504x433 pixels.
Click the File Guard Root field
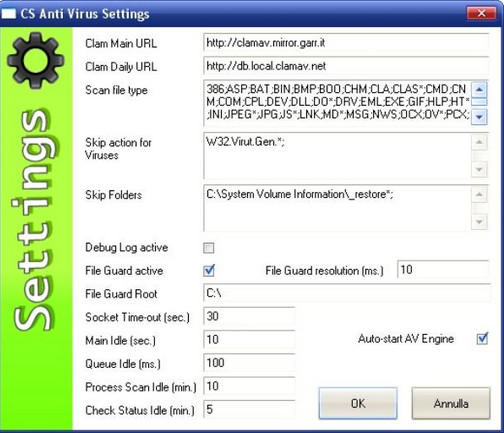347,293
